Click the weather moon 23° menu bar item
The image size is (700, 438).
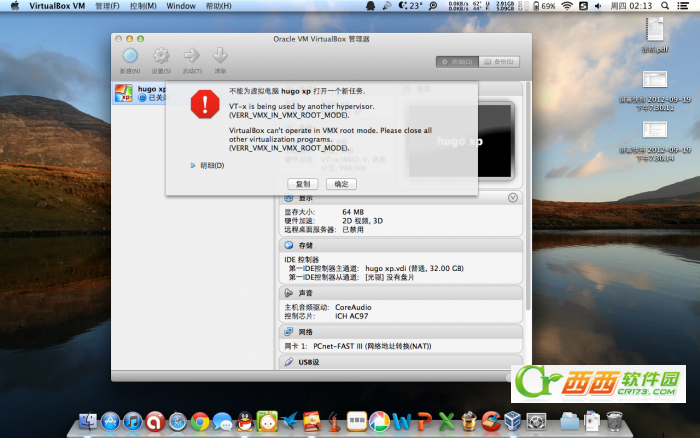[410, 6]
